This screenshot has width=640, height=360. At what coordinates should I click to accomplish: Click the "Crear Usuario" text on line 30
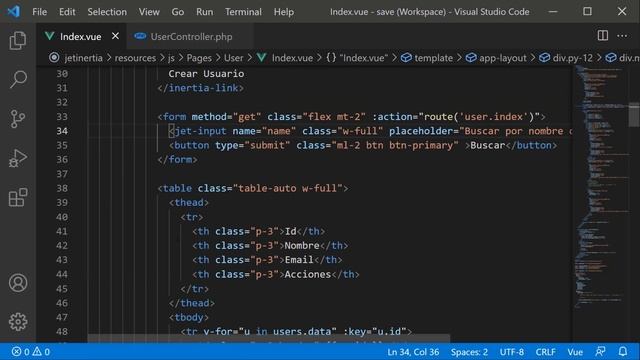pos(206,74)
